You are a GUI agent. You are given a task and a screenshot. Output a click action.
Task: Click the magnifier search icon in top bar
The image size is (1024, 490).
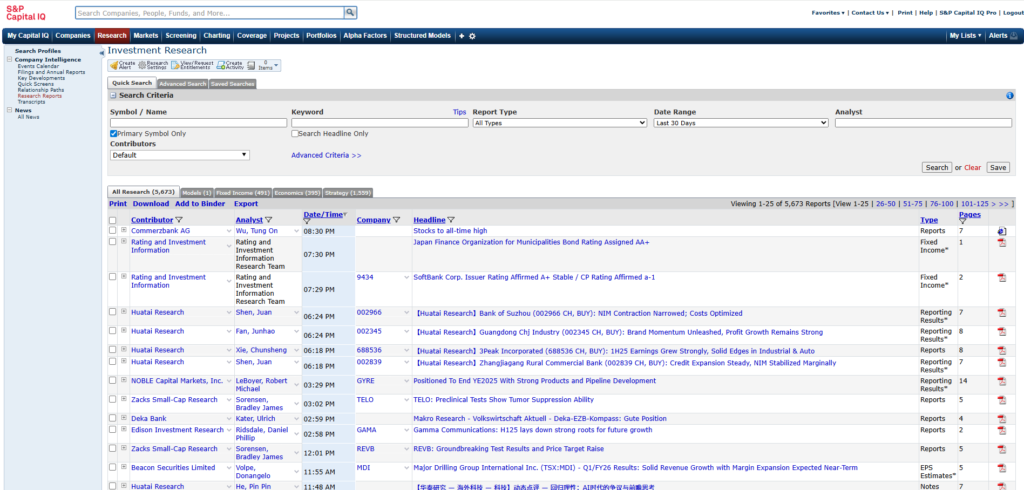[x=350, y=13]
